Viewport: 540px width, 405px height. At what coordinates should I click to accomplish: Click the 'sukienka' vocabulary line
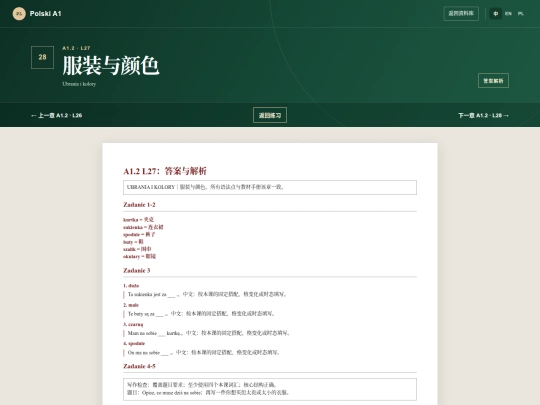click(x=143, y=227)
